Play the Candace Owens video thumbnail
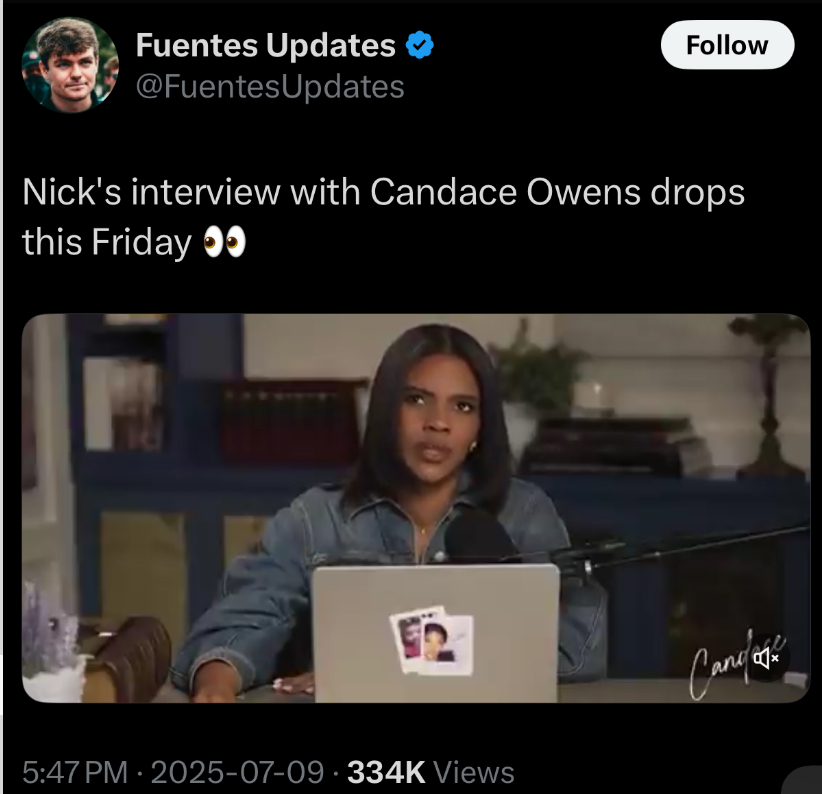This screenshot has width=822, height=794. (x=416, y=508)
